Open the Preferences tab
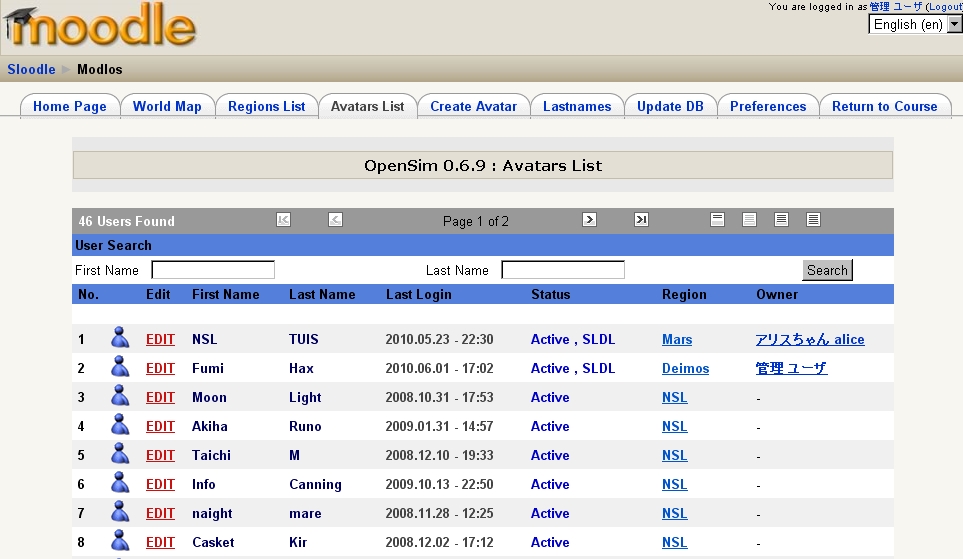The height and width of the screenshot is (559, 963). click(x=767, y=107)
